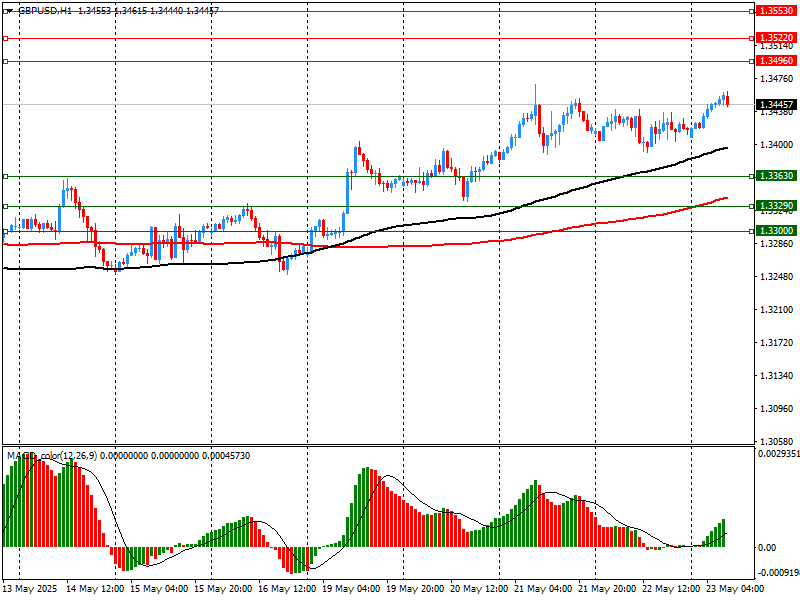The height and width of the screenshot is (600, 800).
Task: Select the green 1.33290 support price label
Action: click(776, 206)
